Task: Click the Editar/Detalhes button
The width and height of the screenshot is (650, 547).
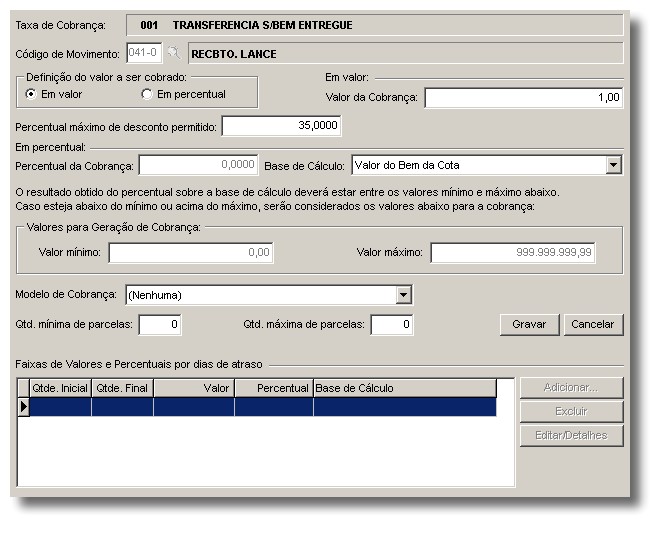Action: (571, 435)
